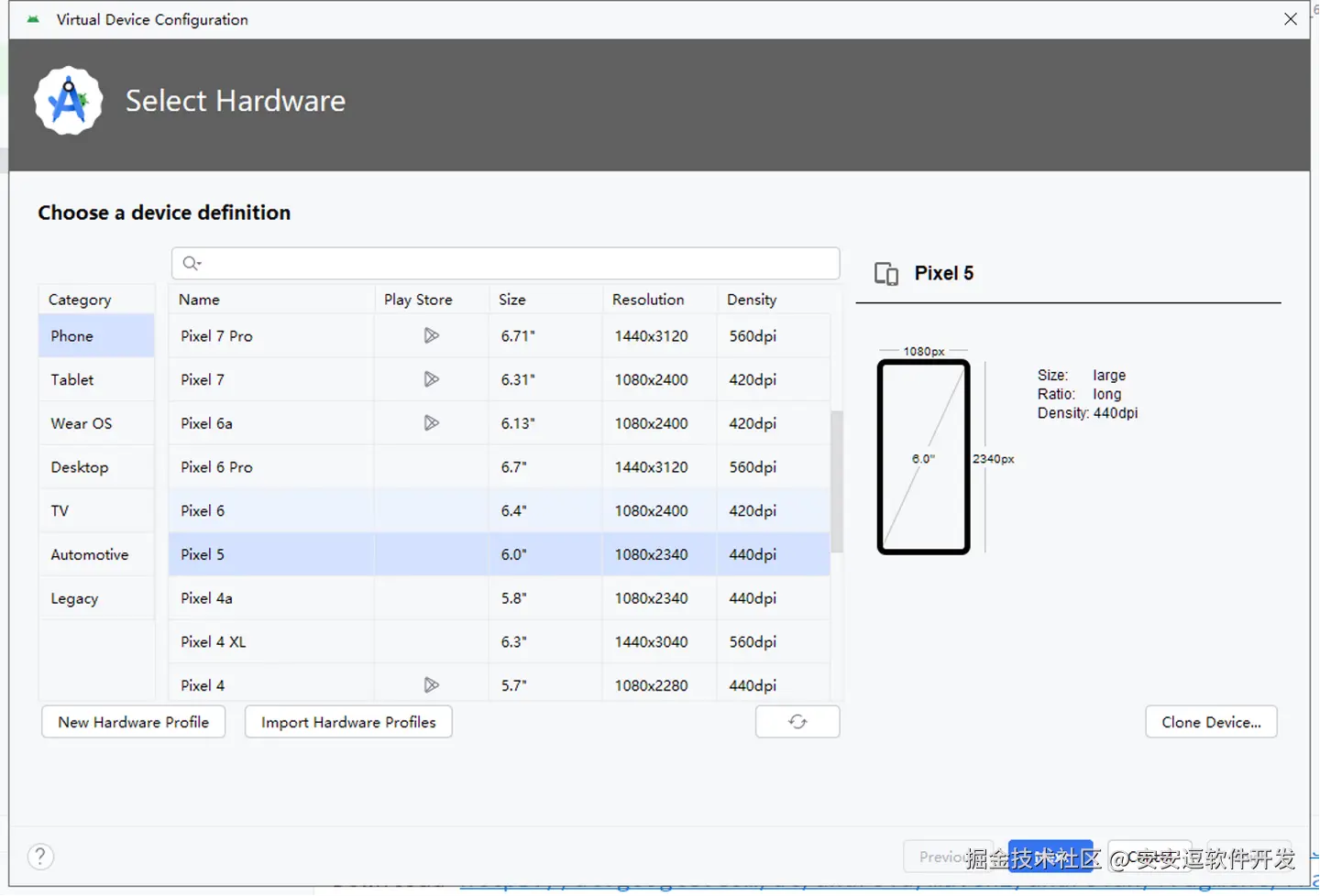The width and height of the screenshot is (1320, 896).
Task: Select the Automotive category
Action: (x=96, y=554)
